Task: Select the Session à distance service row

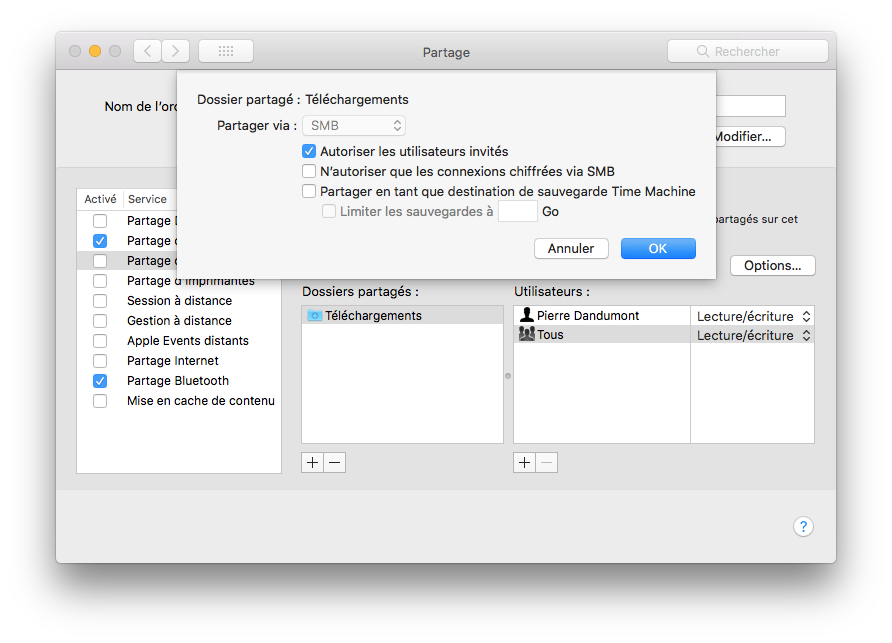Action: (179, 300)
